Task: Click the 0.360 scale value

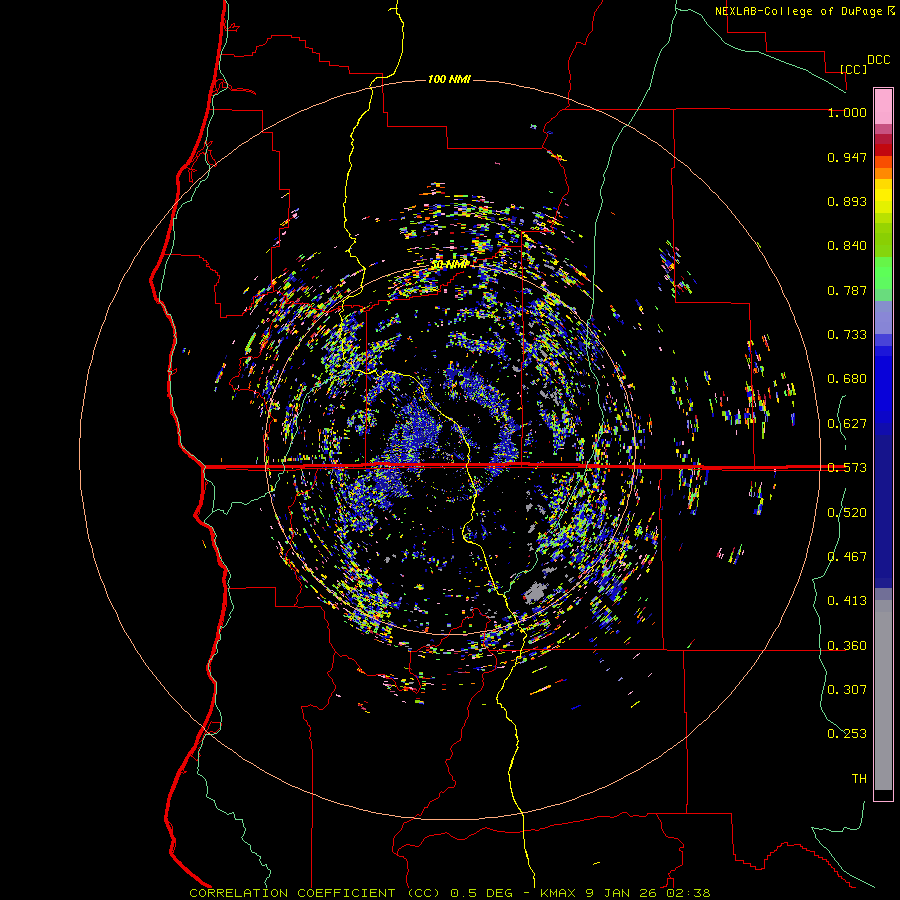Action: point(847,646)
